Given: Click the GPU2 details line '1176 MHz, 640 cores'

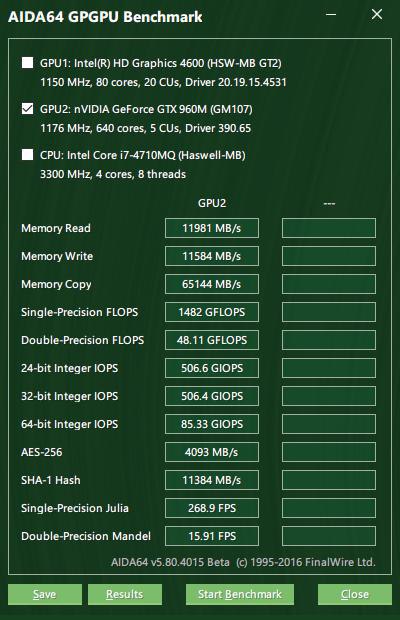Looking at the screenshot, I should click(x=145, y=128).
